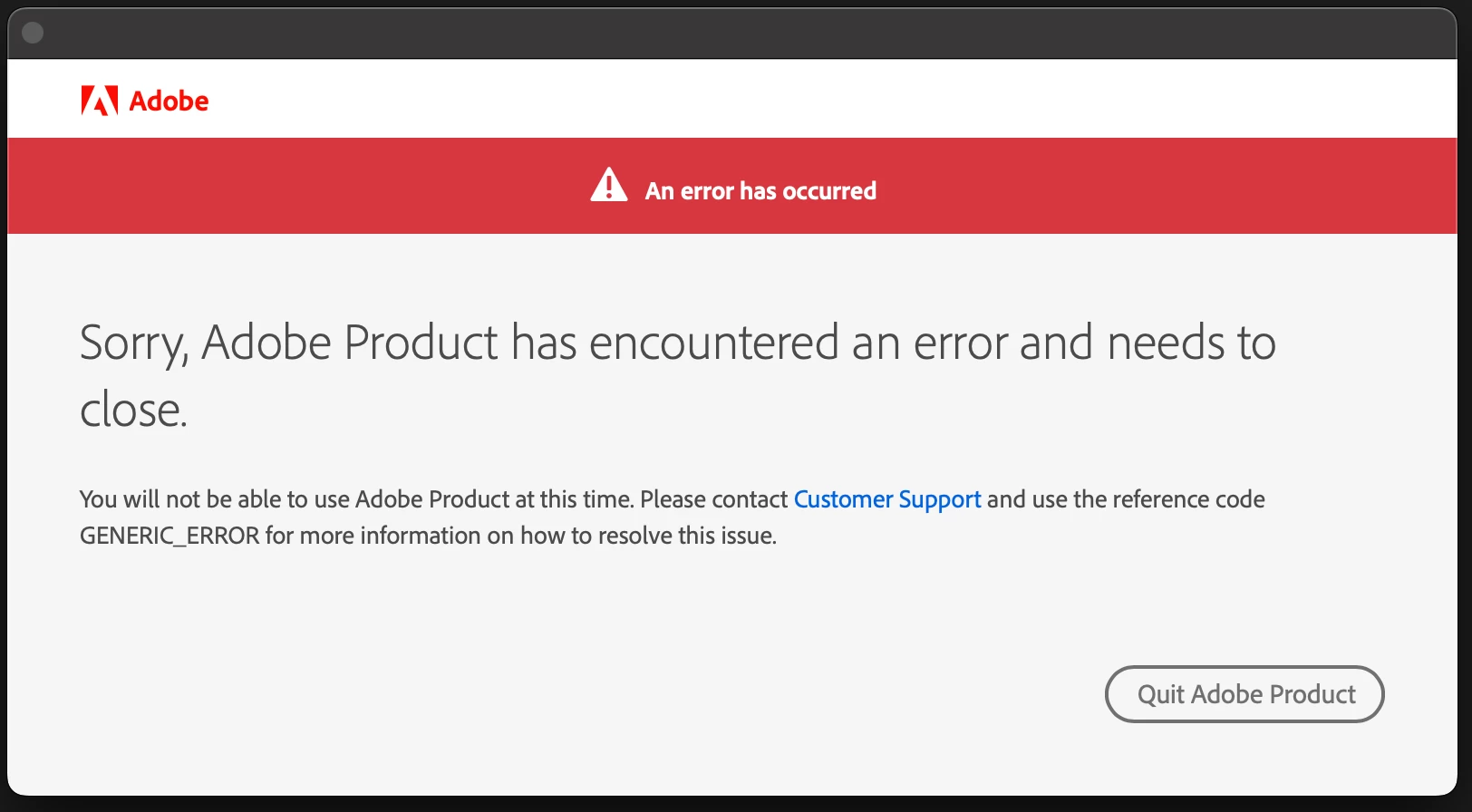
Task: Click "needs to" at heading line end
Action: click(1191, 343)
